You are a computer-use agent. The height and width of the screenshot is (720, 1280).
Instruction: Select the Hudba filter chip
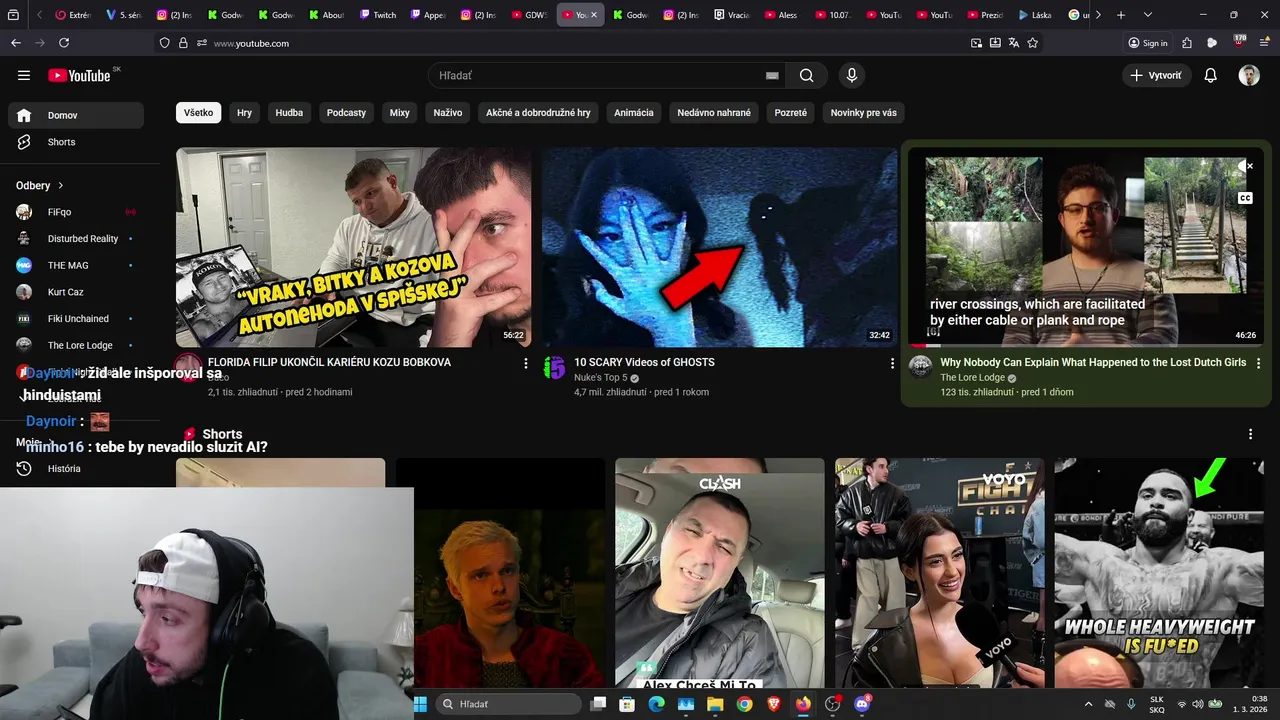coord(289,113)
